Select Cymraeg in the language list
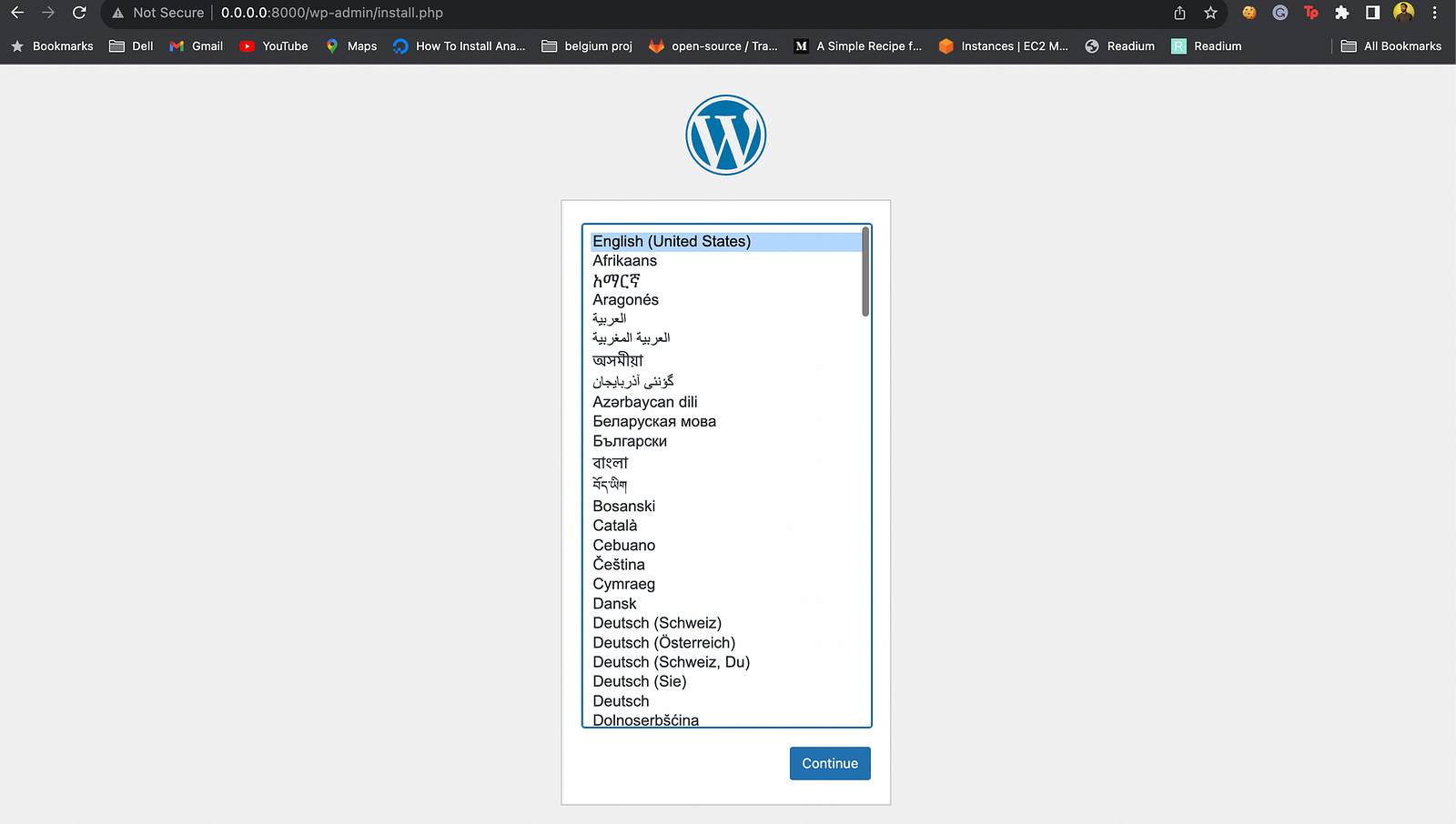 (725, 585)
